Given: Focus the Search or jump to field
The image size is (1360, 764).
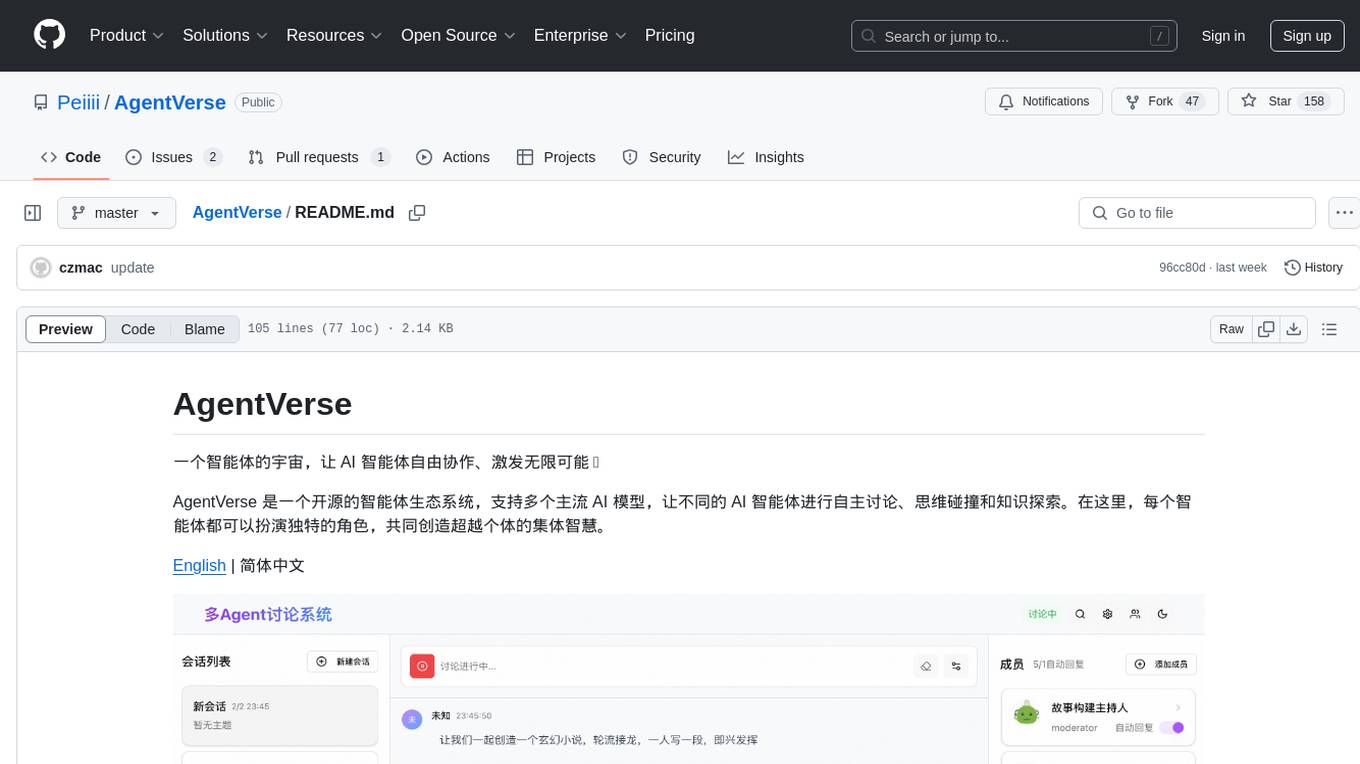Looking at the screenshot, I should [x=1015, y=36].
